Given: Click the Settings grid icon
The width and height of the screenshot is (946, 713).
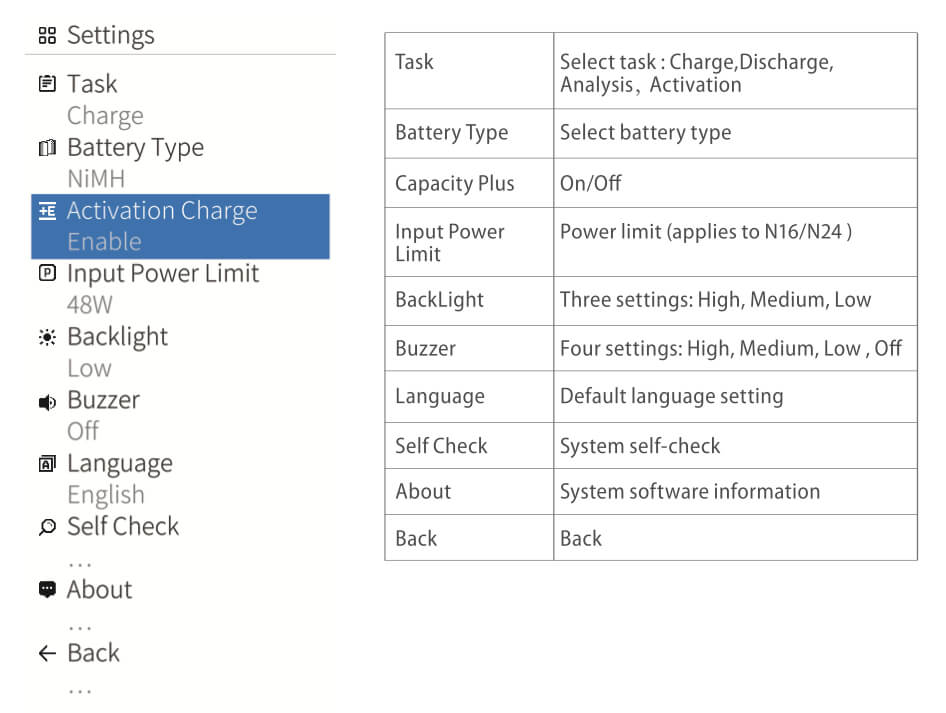Looking at the screenshot, I should tap(46, 36).
